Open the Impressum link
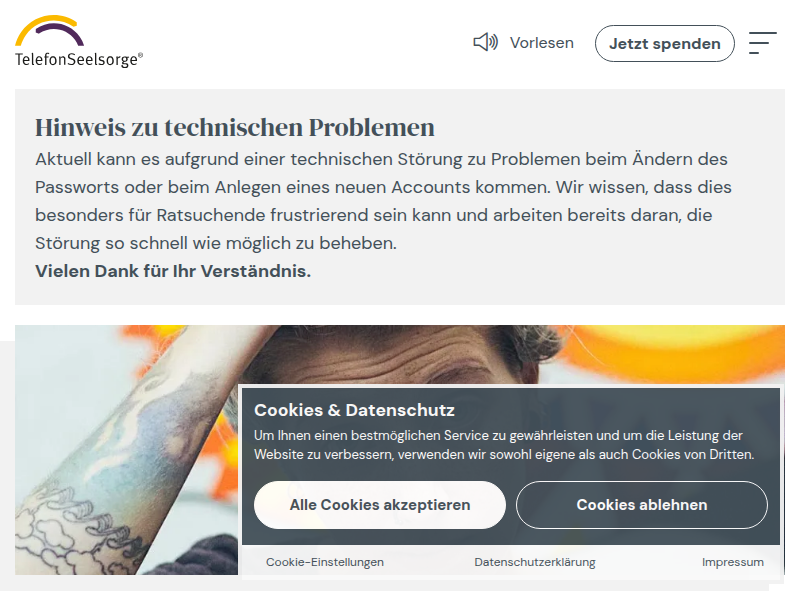800x600 pixels. point(733,562)
